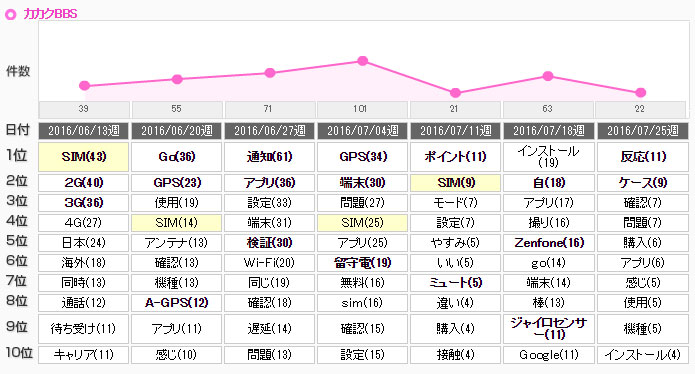Open the ポイント(11) keyword
The image size is (695, 374).
coord(455,157)
